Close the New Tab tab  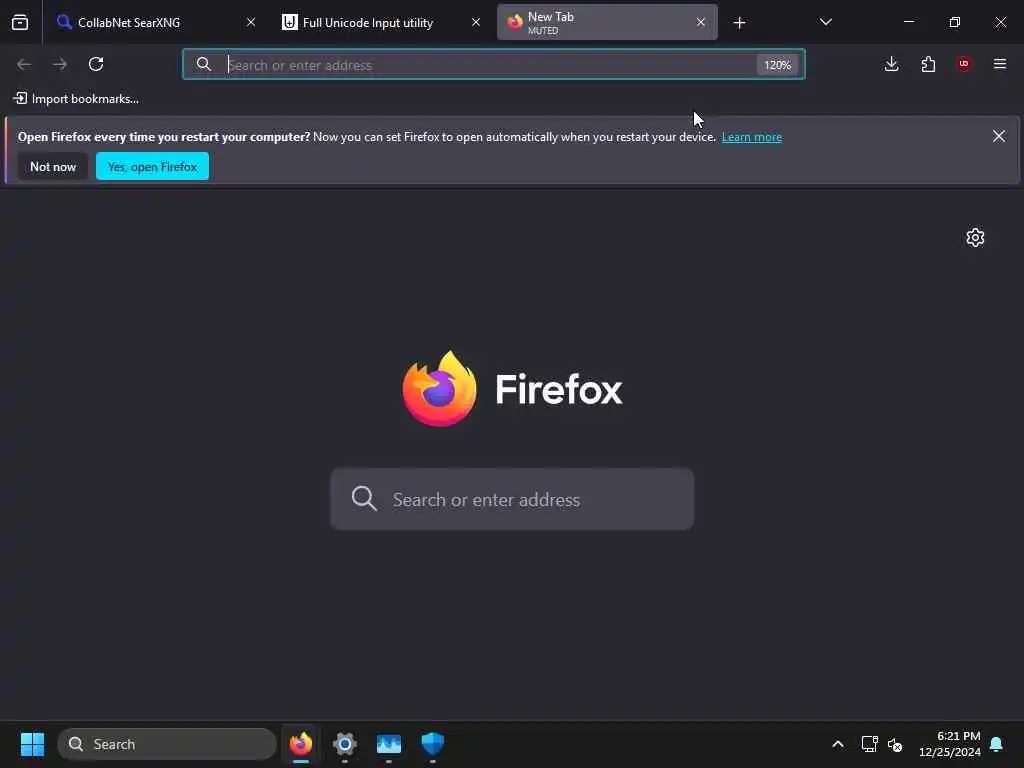[701, 22]
